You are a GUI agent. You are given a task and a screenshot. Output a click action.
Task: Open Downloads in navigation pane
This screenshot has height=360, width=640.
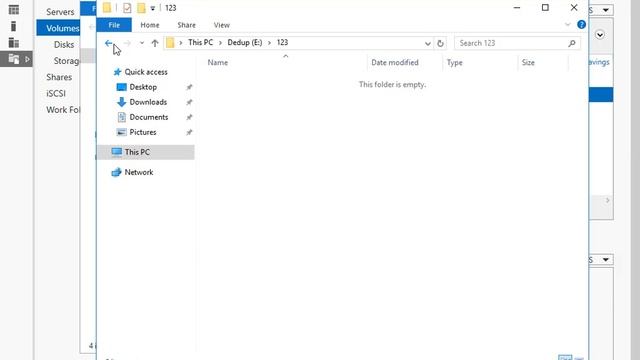point(148,102)
